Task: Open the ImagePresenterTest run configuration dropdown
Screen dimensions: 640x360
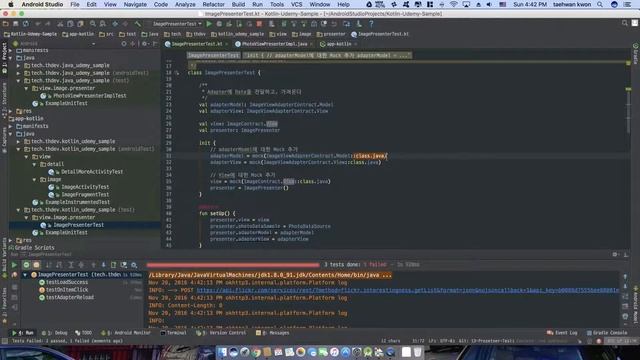Action: click(177, 24)
